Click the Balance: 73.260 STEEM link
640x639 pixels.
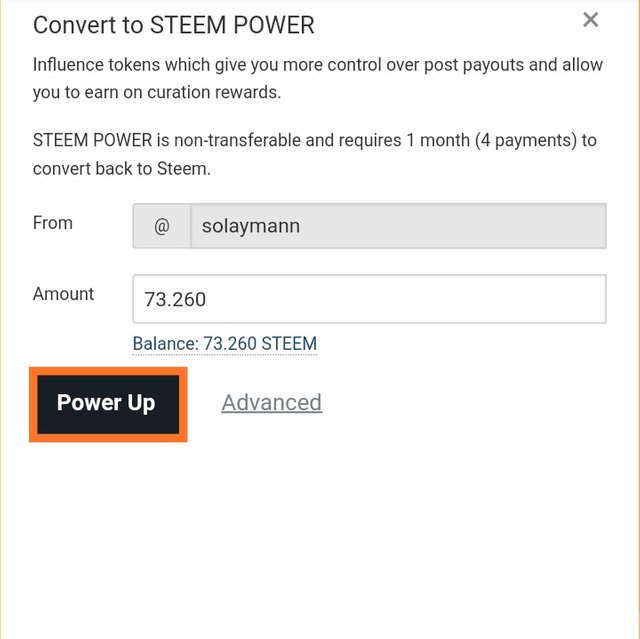pyautogui.click(x=224, y=344)
